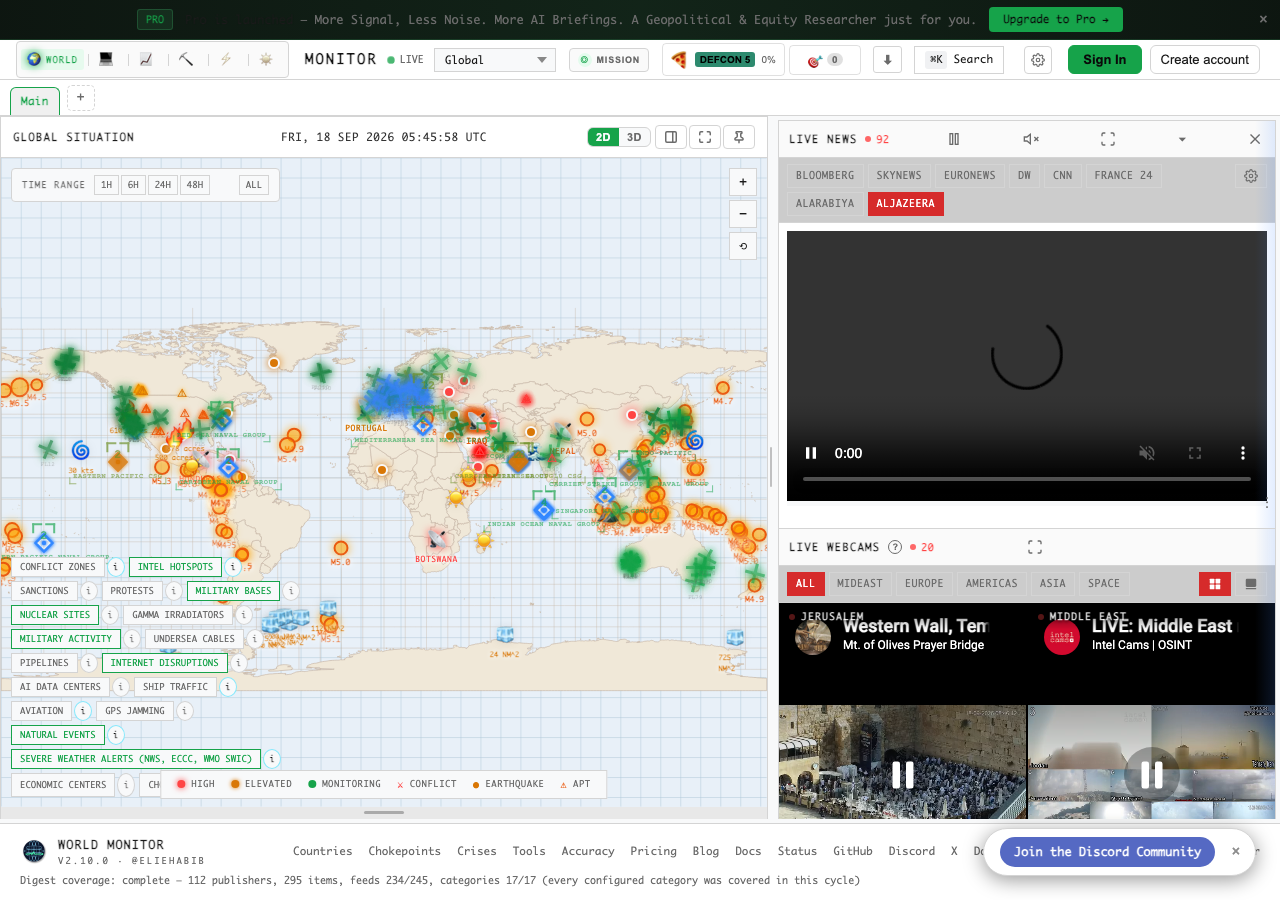Expand the Live Webcams panel to fullscreen

tap(1035, 547)
